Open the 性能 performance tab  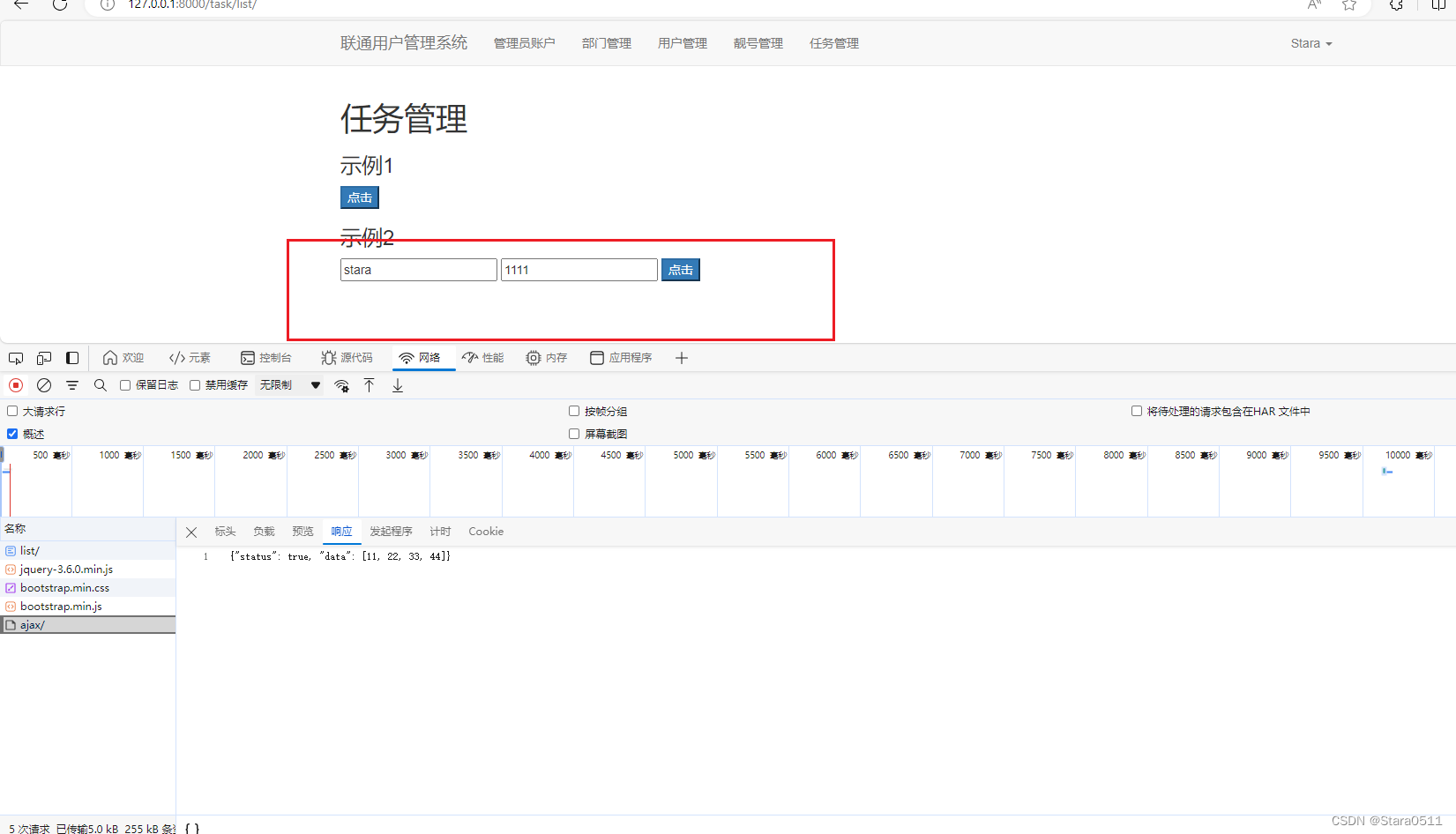pos(483,358)
